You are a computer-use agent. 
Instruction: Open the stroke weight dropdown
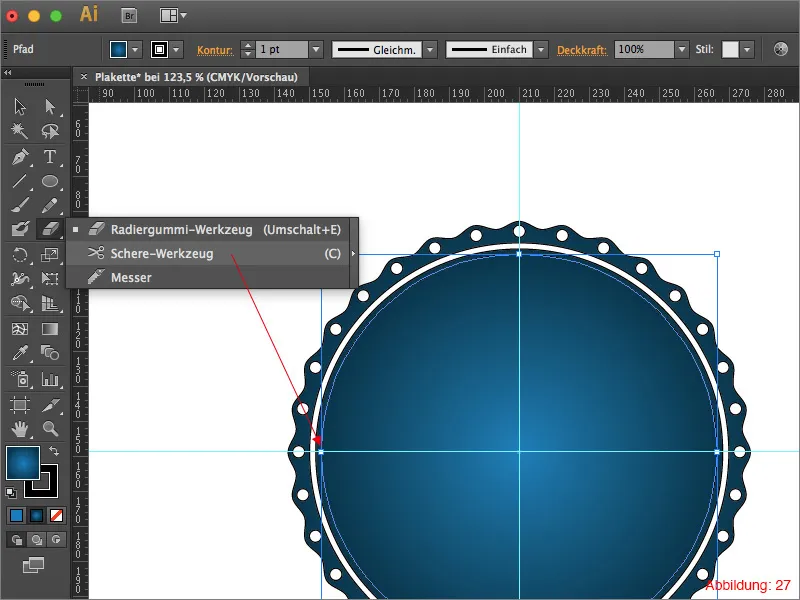(316, 49)
